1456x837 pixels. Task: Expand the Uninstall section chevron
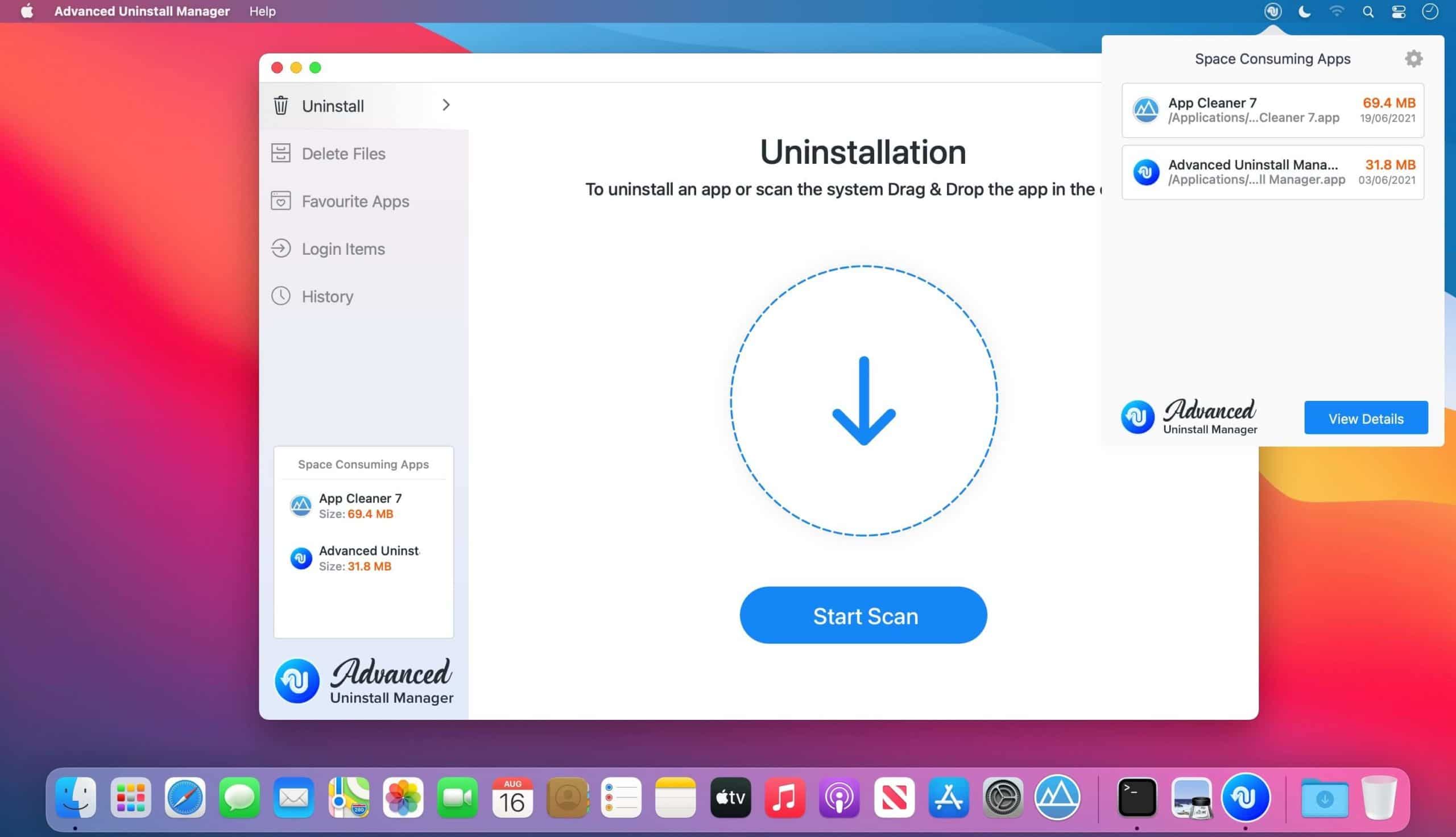pyautogui.click(x=447, y=105)
